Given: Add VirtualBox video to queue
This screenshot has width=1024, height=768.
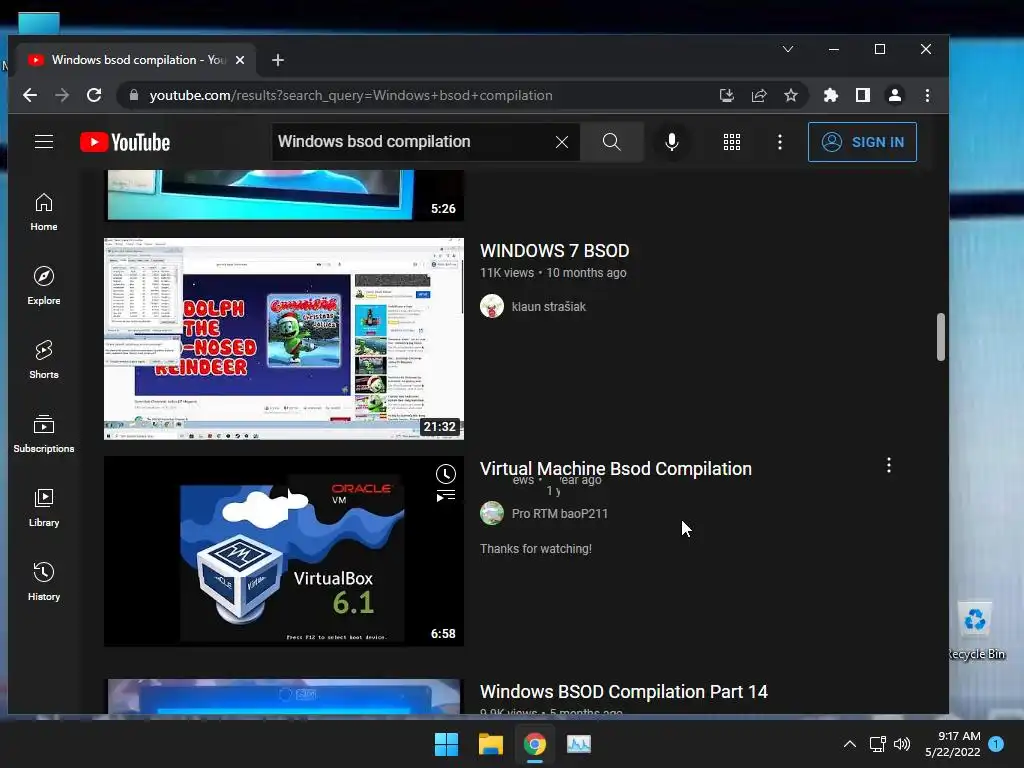Looking at the screenshot, I should click(445, 496).
